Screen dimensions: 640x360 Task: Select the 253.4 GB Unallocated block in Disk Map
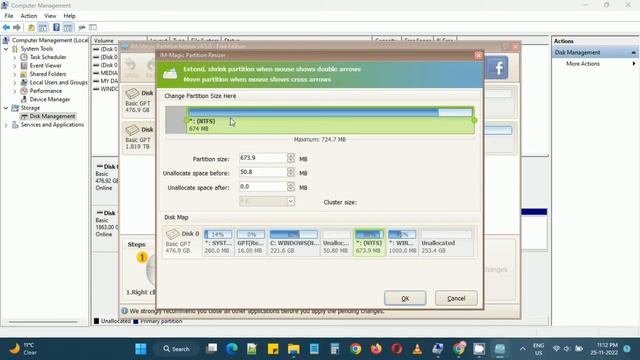[x=447, y=242]
